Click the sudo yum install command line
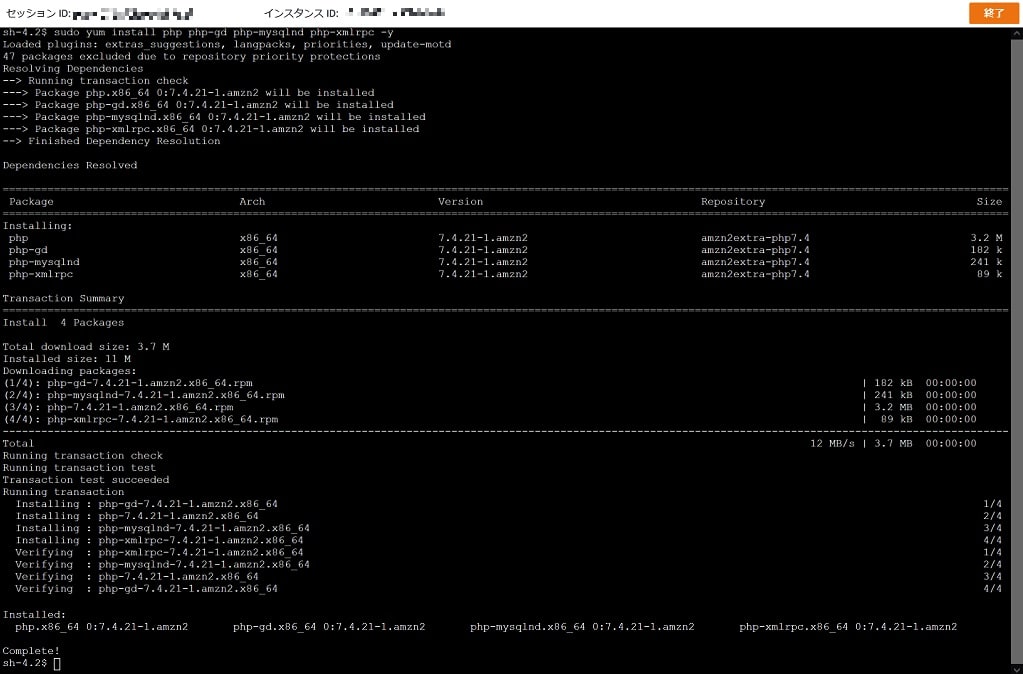 pos(198,32)
